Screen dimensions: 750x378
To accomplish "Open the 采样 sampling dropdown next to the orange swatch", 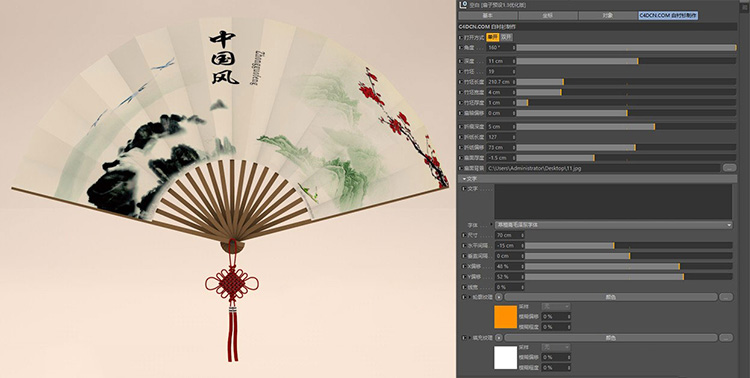I will (x=556, y=306).
